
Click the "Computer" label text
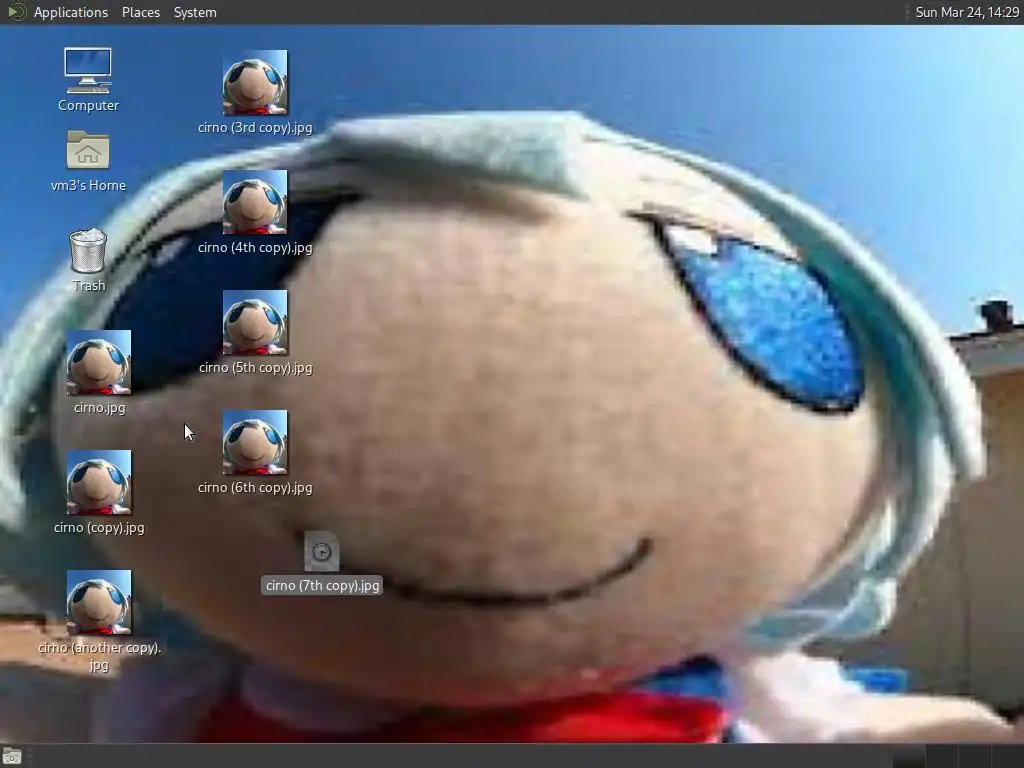88,105
